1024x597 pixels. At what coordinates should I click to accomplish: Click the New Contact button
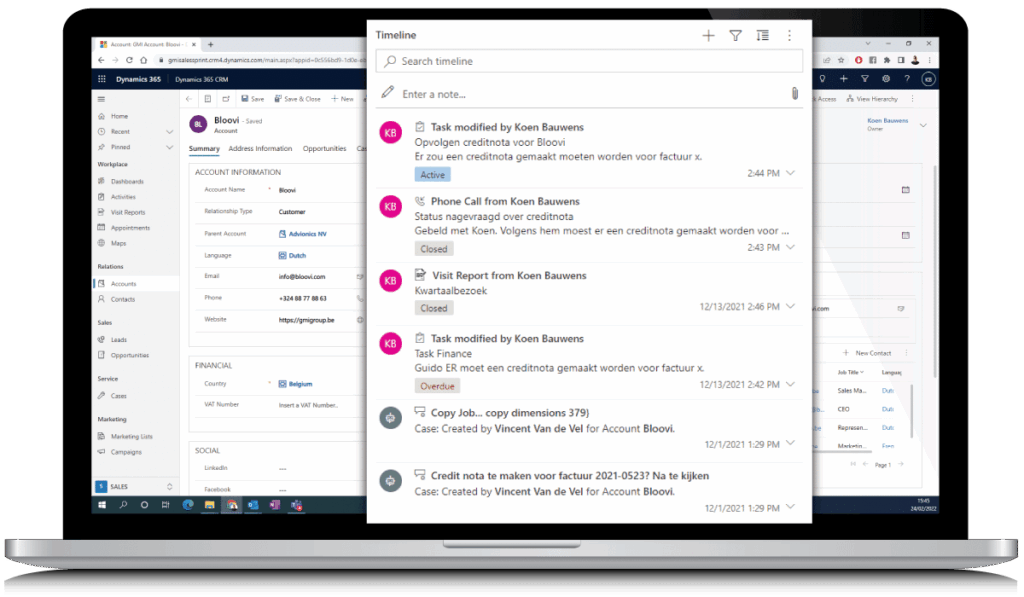click(x=868, y=353)
